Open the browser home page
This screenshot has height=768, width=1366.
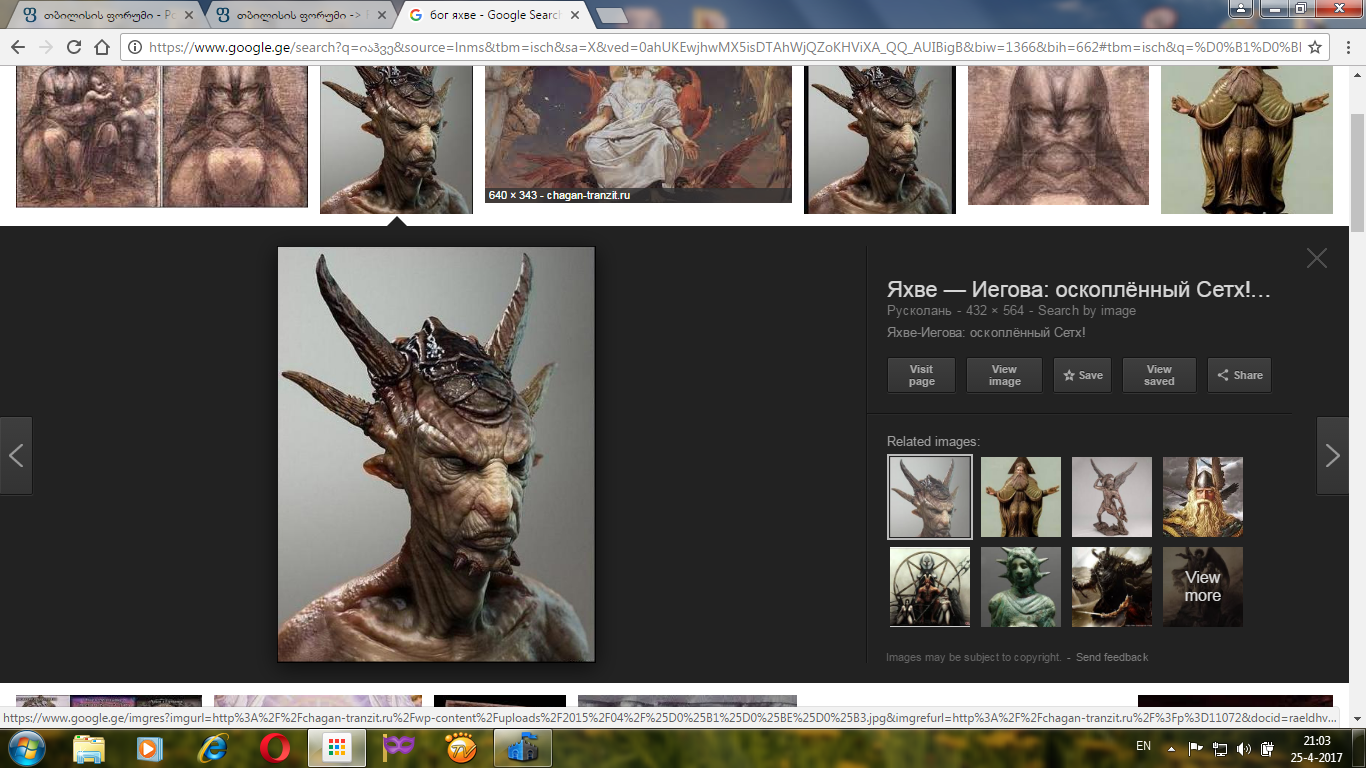click(x=101, y=47)
